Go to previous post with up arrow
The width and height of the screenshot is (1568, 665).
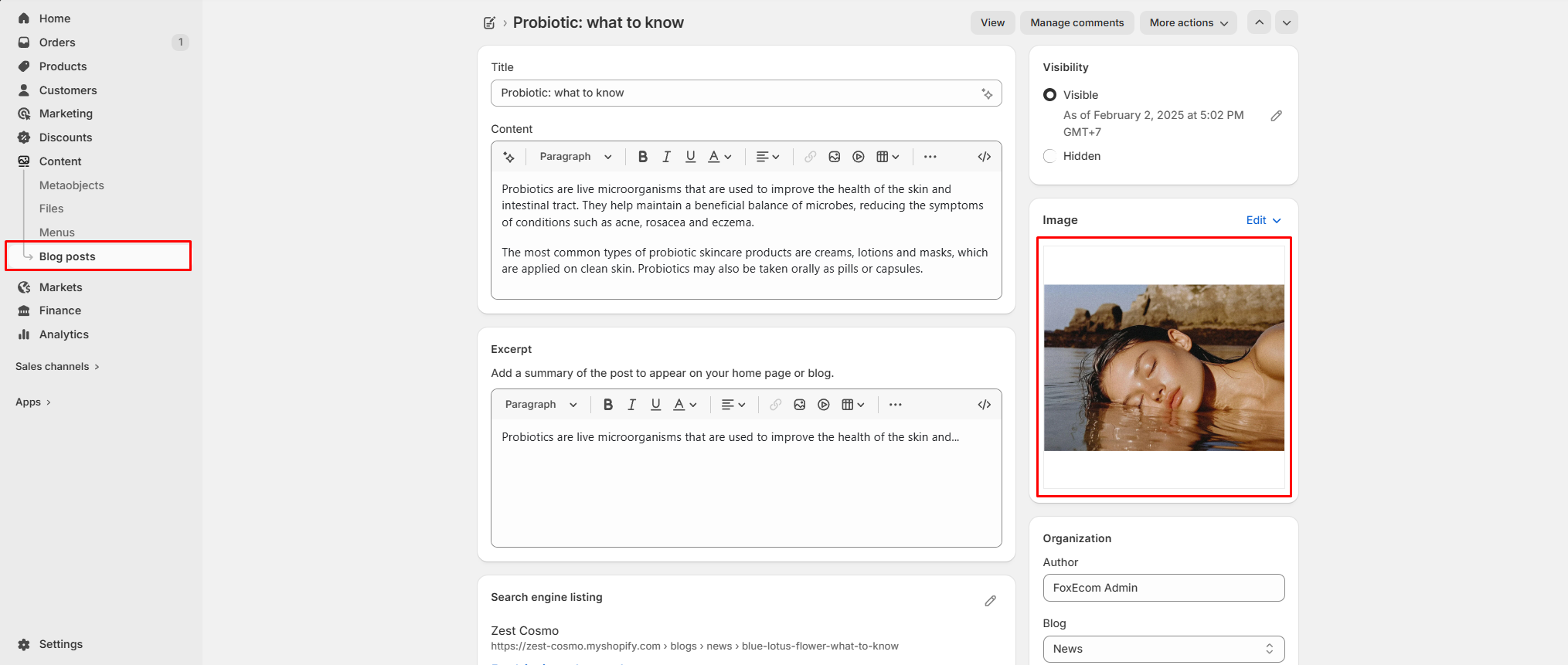click(x=1259, y=22)
